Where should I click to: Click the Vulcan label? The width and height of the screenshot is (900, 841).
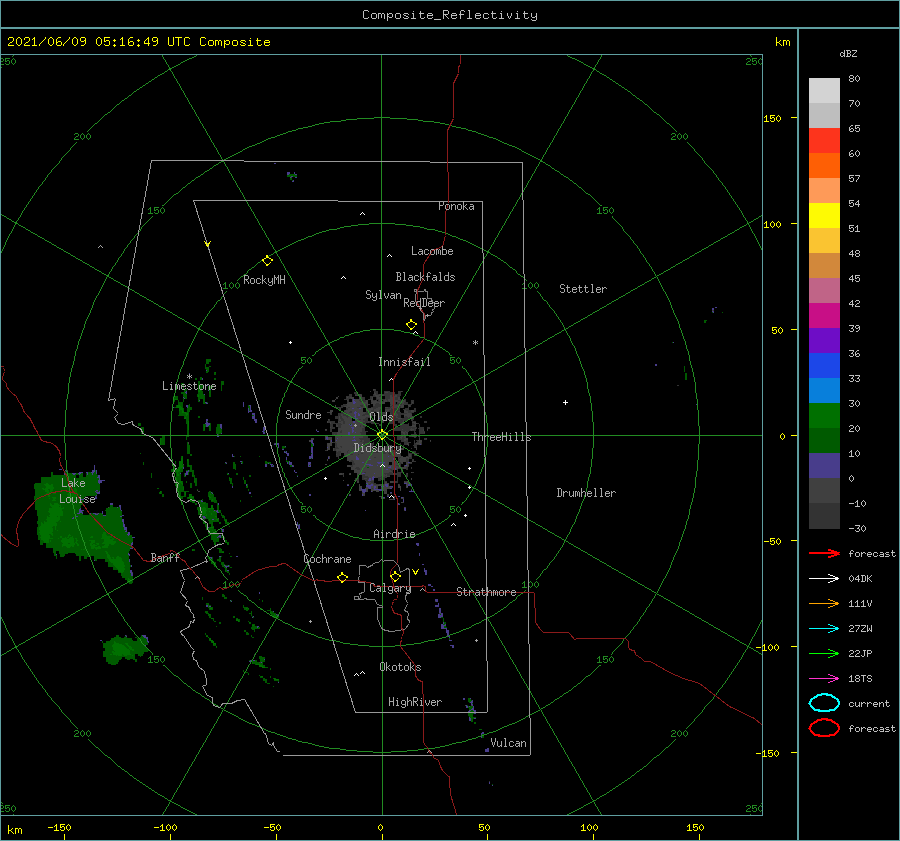coord(509,743)
